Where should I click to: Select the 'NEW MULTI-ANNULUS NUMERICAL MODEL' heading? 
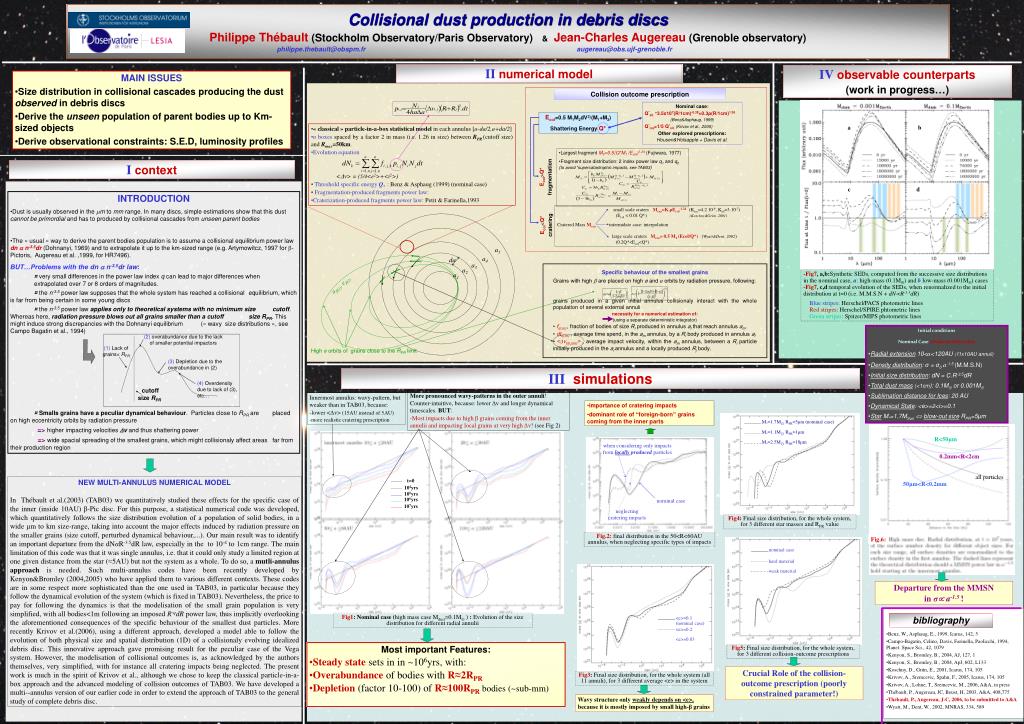(154, 482)
